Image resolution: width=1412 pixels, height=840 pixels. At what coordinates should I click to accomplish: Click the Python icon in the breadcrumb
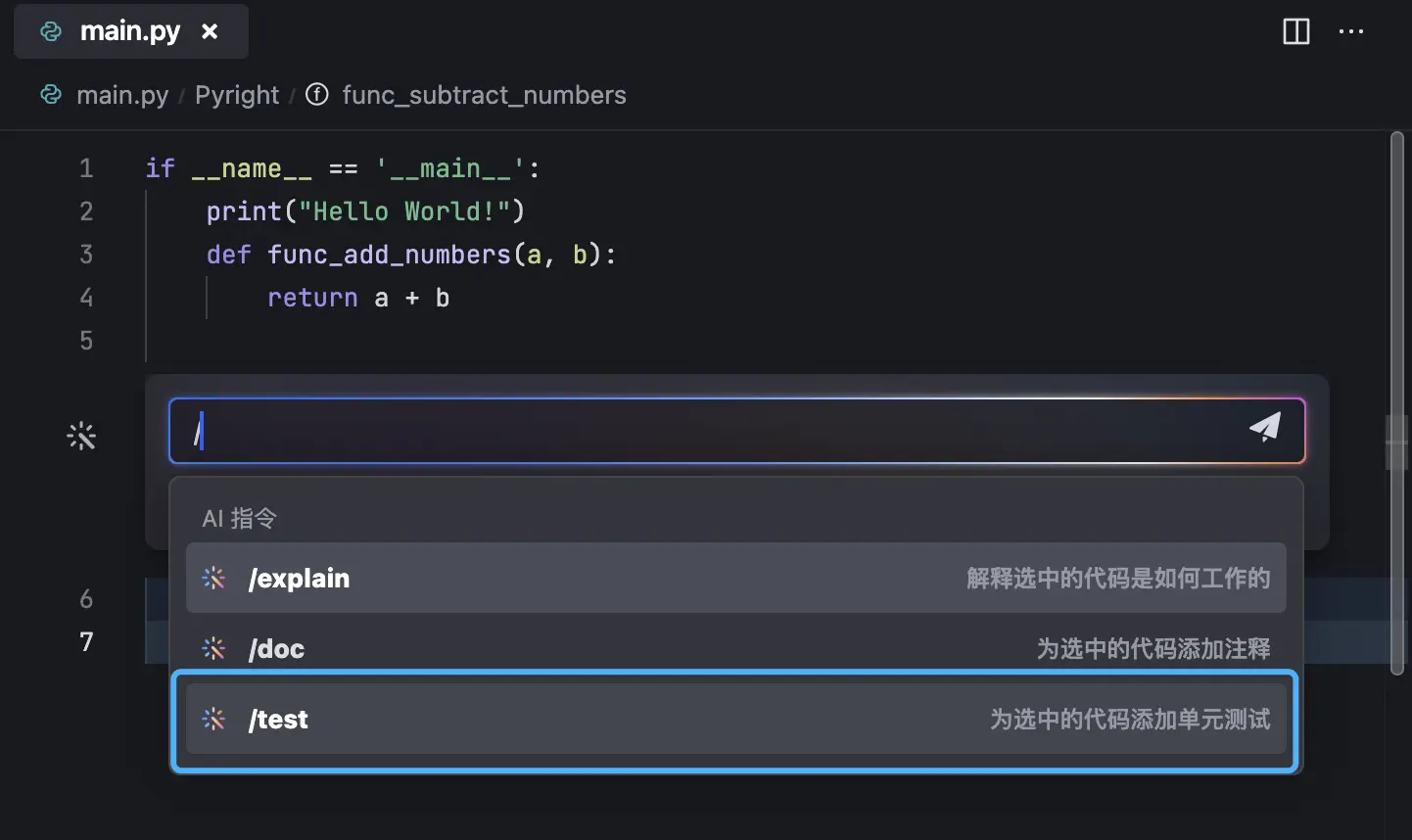click(x=51, y=95)
